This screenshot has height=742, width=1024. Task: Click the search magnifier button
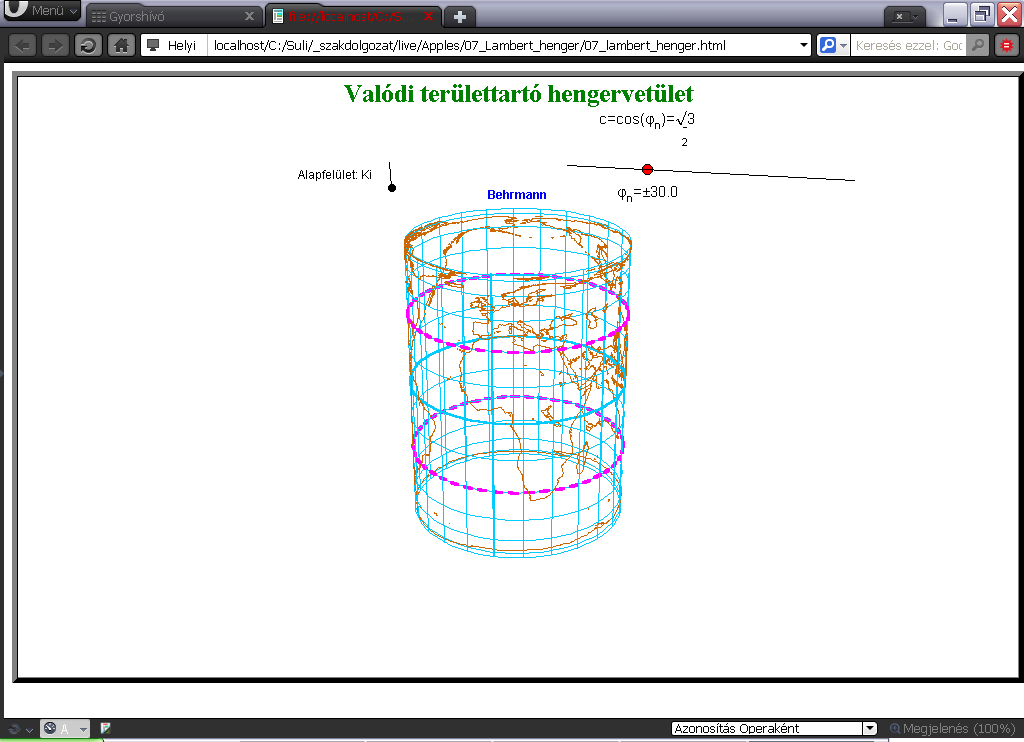click(x=978, y=46)
